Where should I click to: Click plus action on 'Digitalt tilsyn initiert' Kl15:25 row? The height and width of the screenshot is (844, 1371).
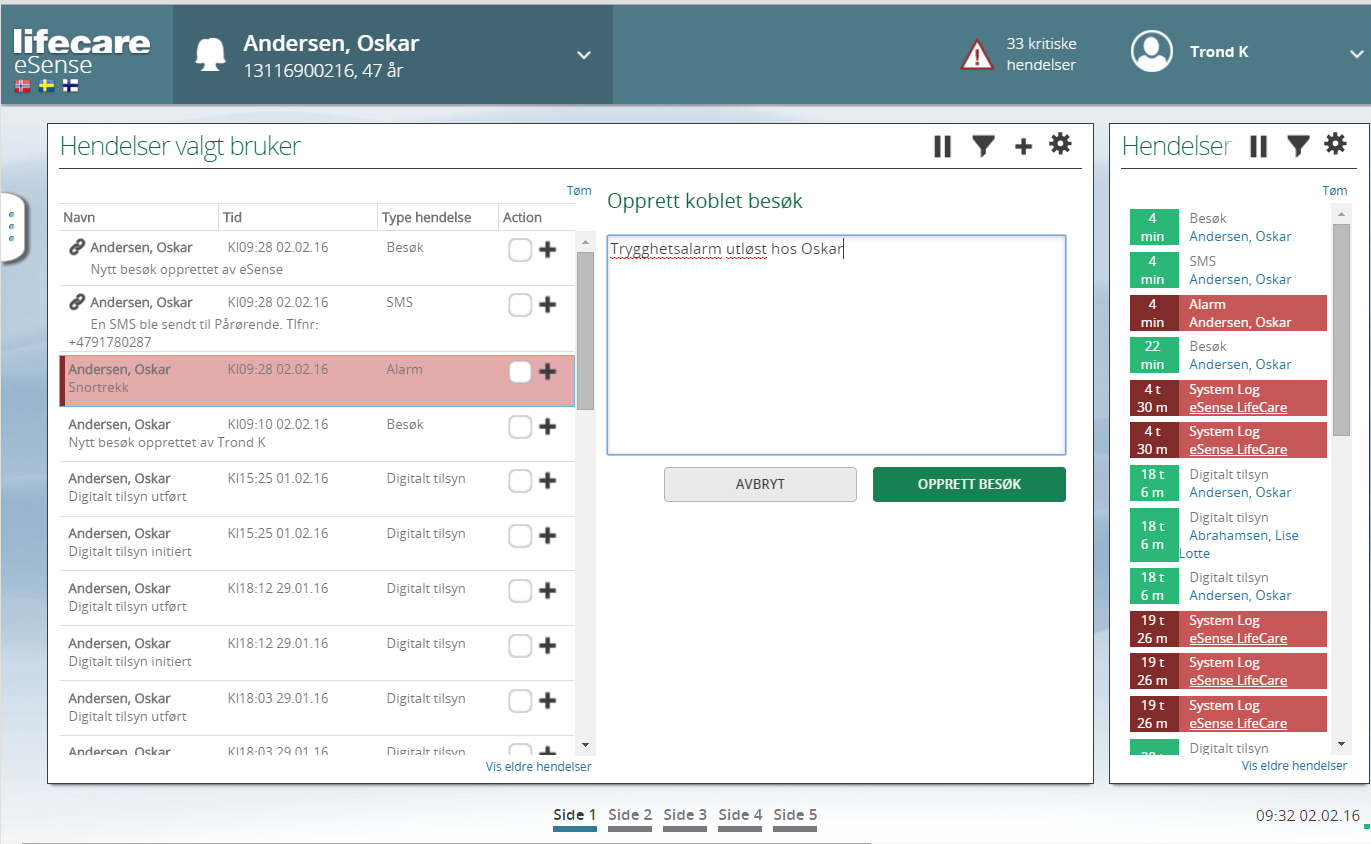[x=547, y=536]
